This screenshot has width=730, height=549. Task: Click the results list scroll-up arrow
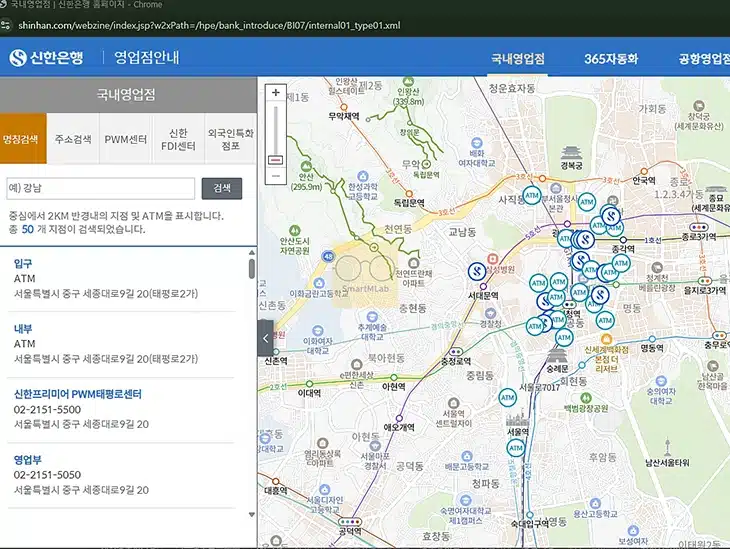pyautogui.click(x=252, y=252)
